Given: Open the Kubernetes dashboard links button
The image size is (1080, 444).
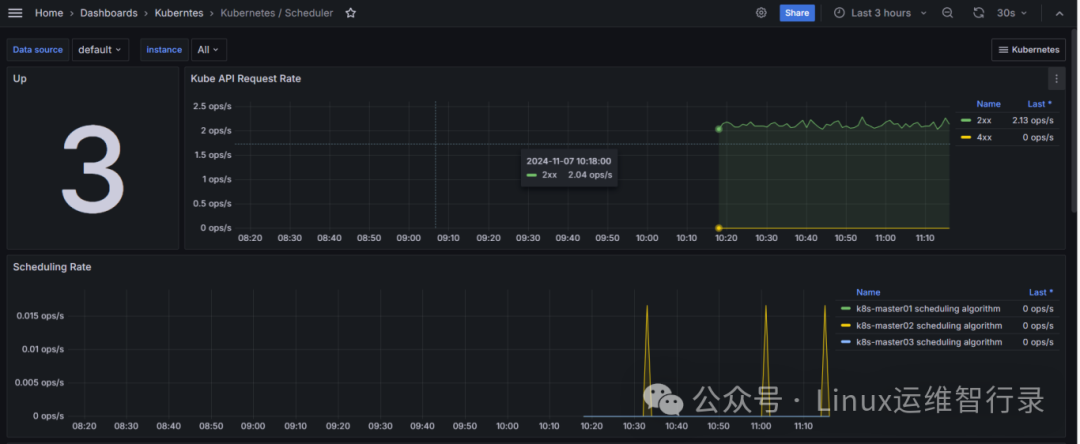Looking at the screenshot, I should tap(1028, 50).
